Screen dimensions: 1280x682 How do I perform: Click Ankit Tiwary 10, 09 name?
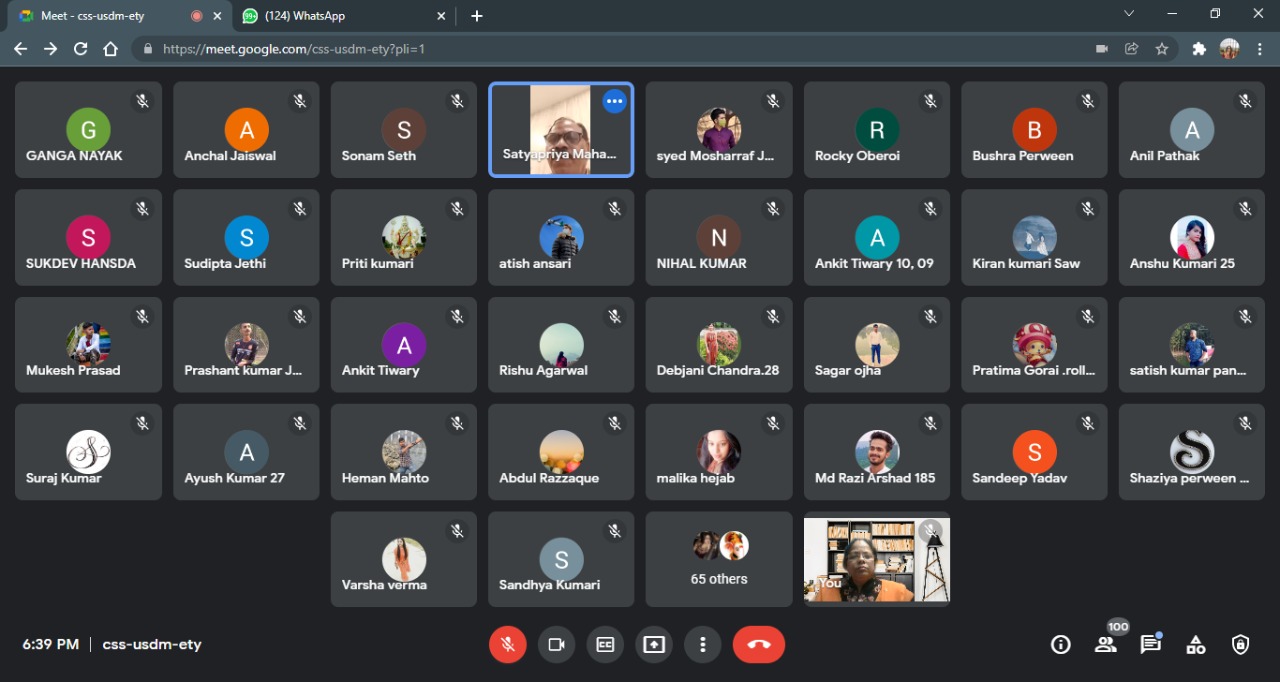point(874,263)
